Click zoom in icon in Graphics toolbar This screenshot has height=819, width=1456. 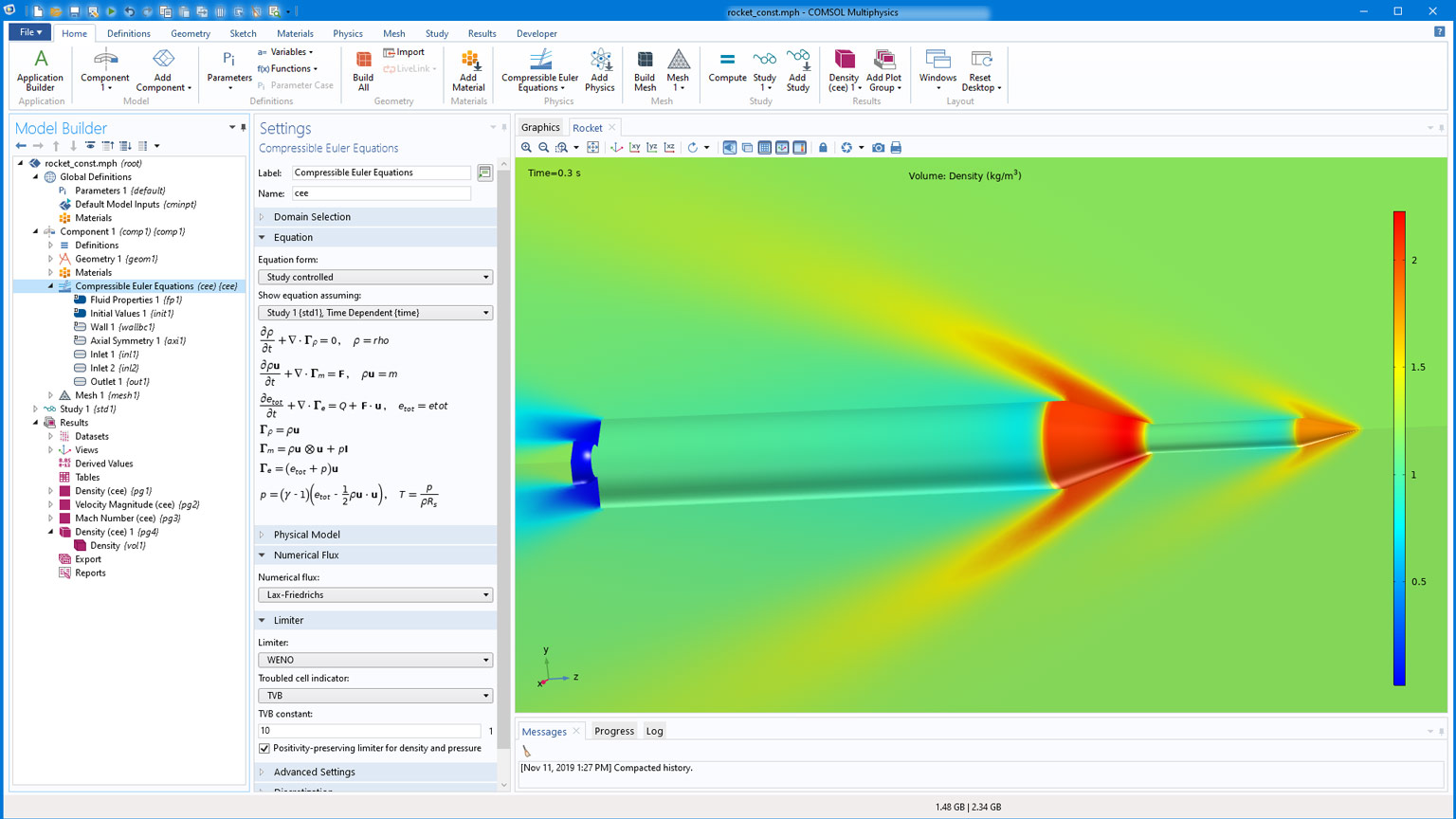[x=526, y=148]
